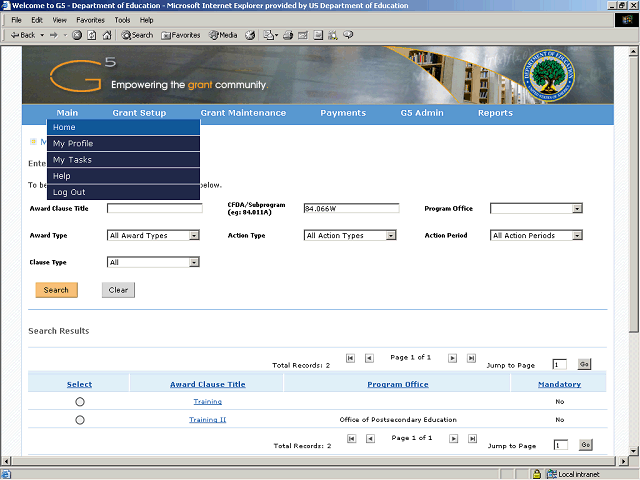Choose Help in the Main dropdown

124,176
